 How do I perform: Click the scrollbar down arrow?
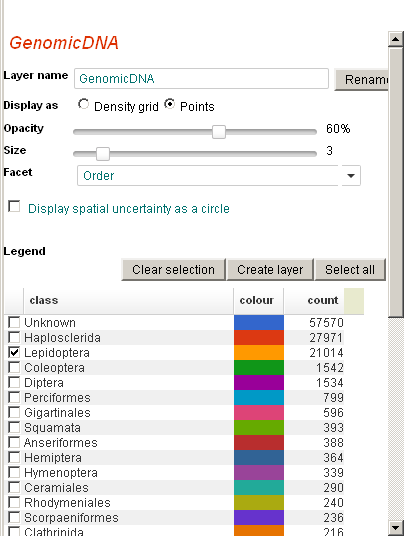tap(396, 528)
